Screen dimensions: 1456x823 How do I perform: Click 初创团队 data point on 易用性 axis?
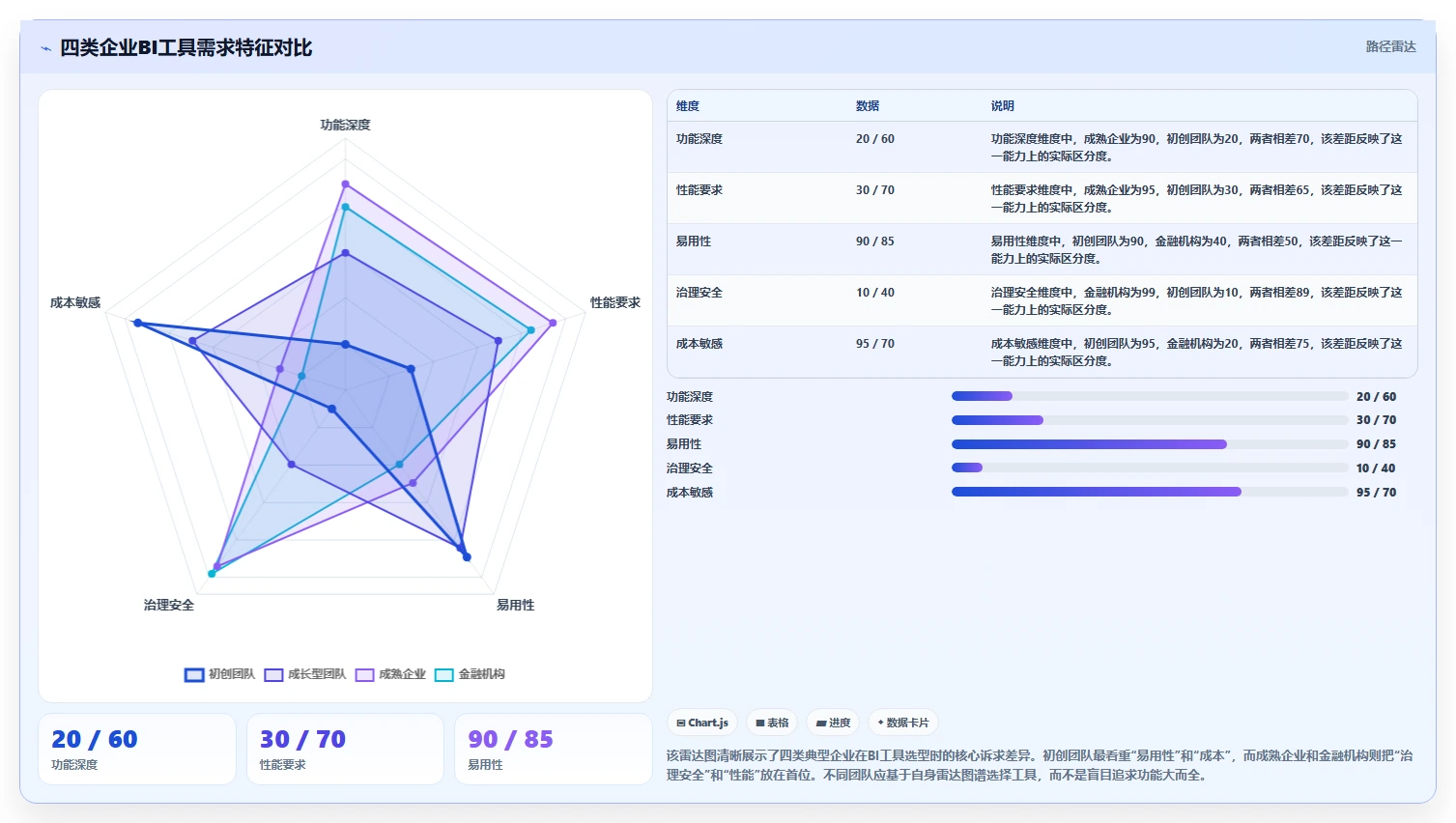click(x=467, y=557)
